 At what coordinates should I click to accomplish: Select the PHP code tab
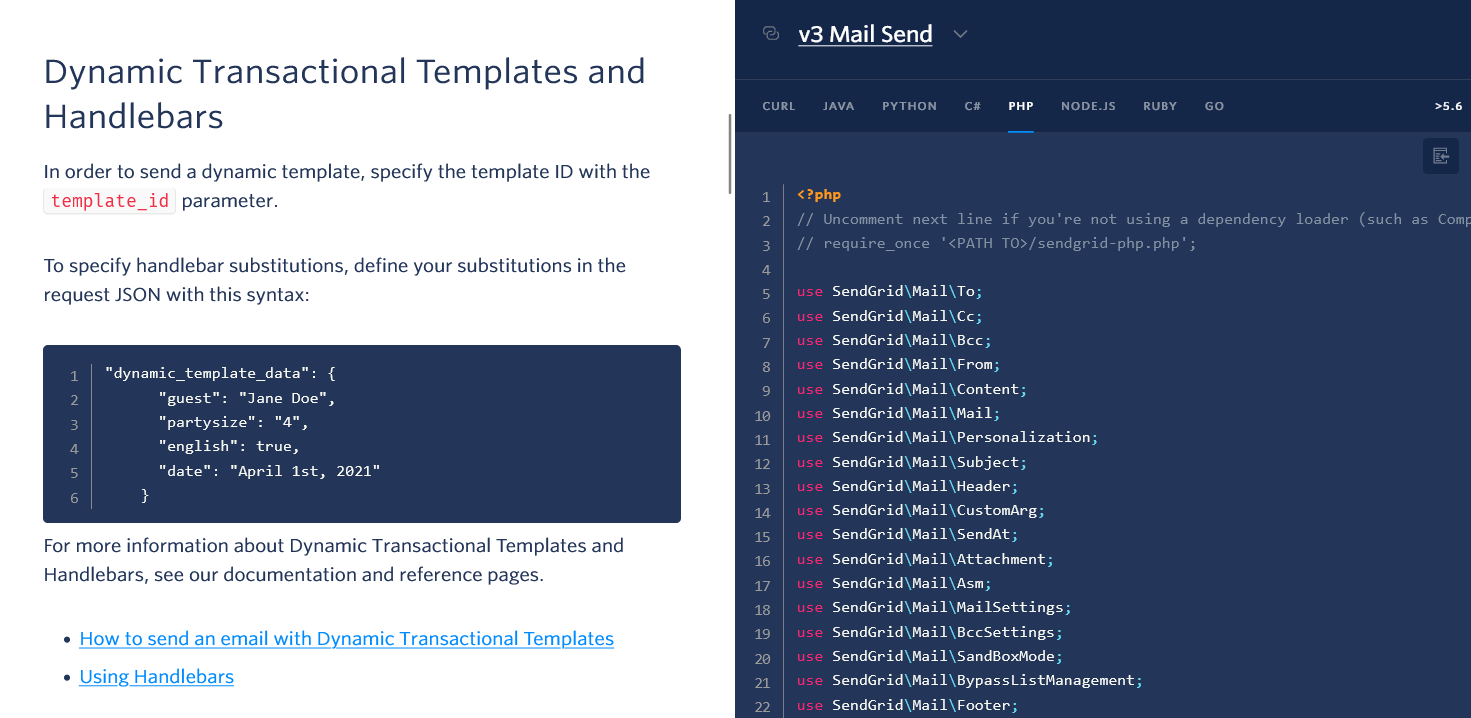1021,106
